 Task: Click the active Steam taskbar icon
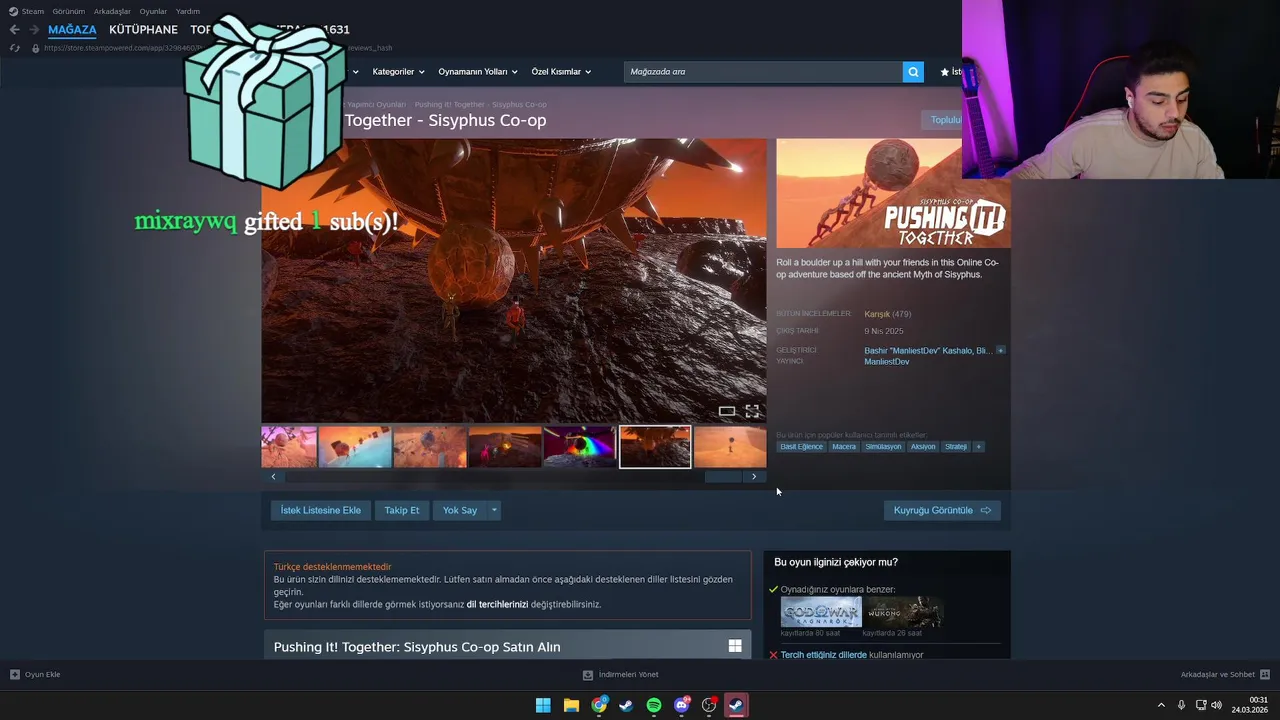pos(736,705)
